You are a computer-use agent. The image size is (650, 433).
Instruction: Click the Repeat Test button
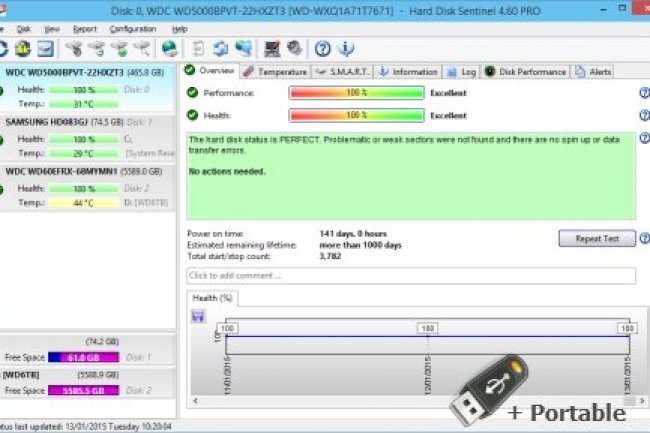coord(597,239)
